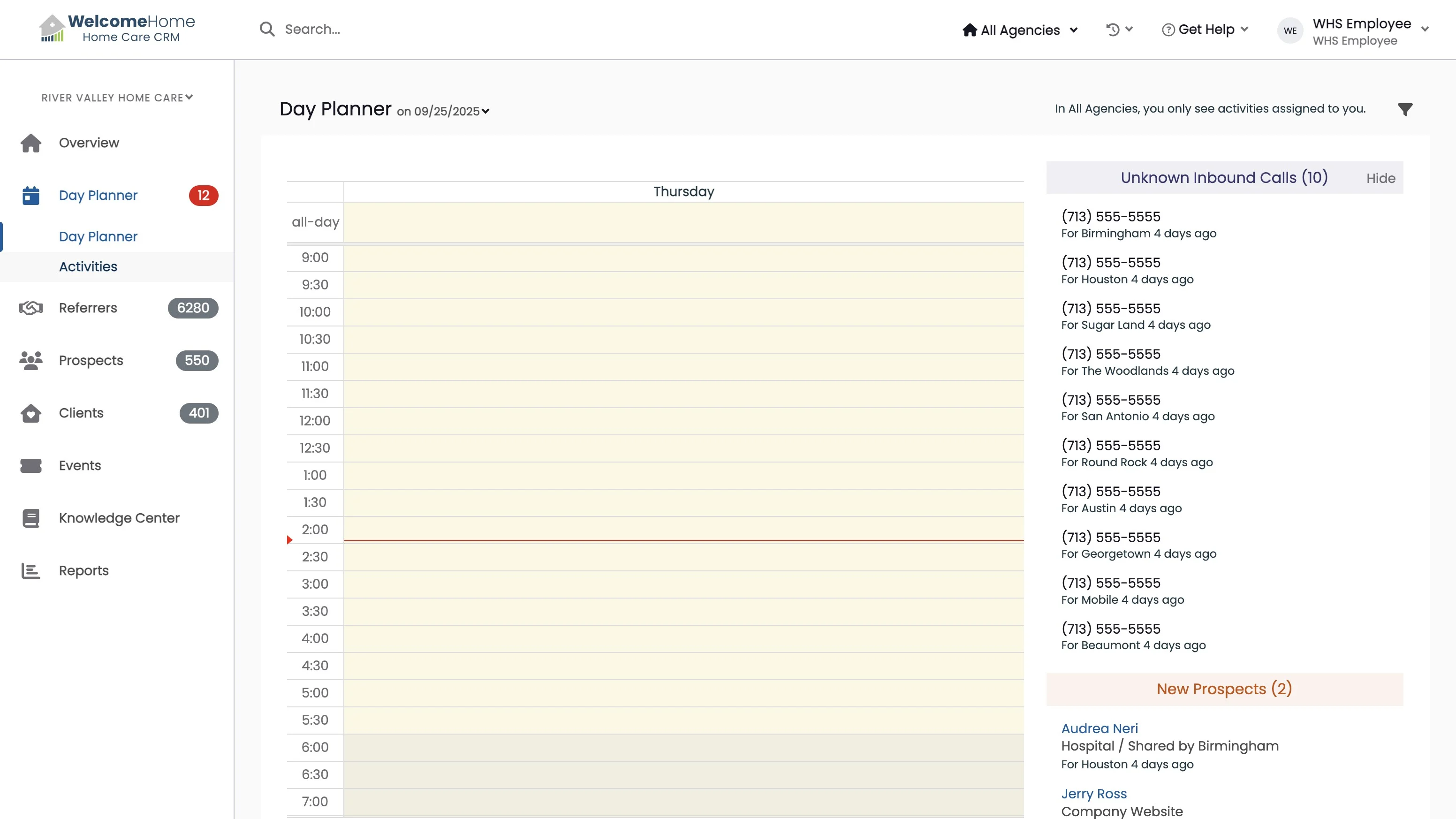Click the Overview house icon

pyautogui.click(x=31, y=143)
